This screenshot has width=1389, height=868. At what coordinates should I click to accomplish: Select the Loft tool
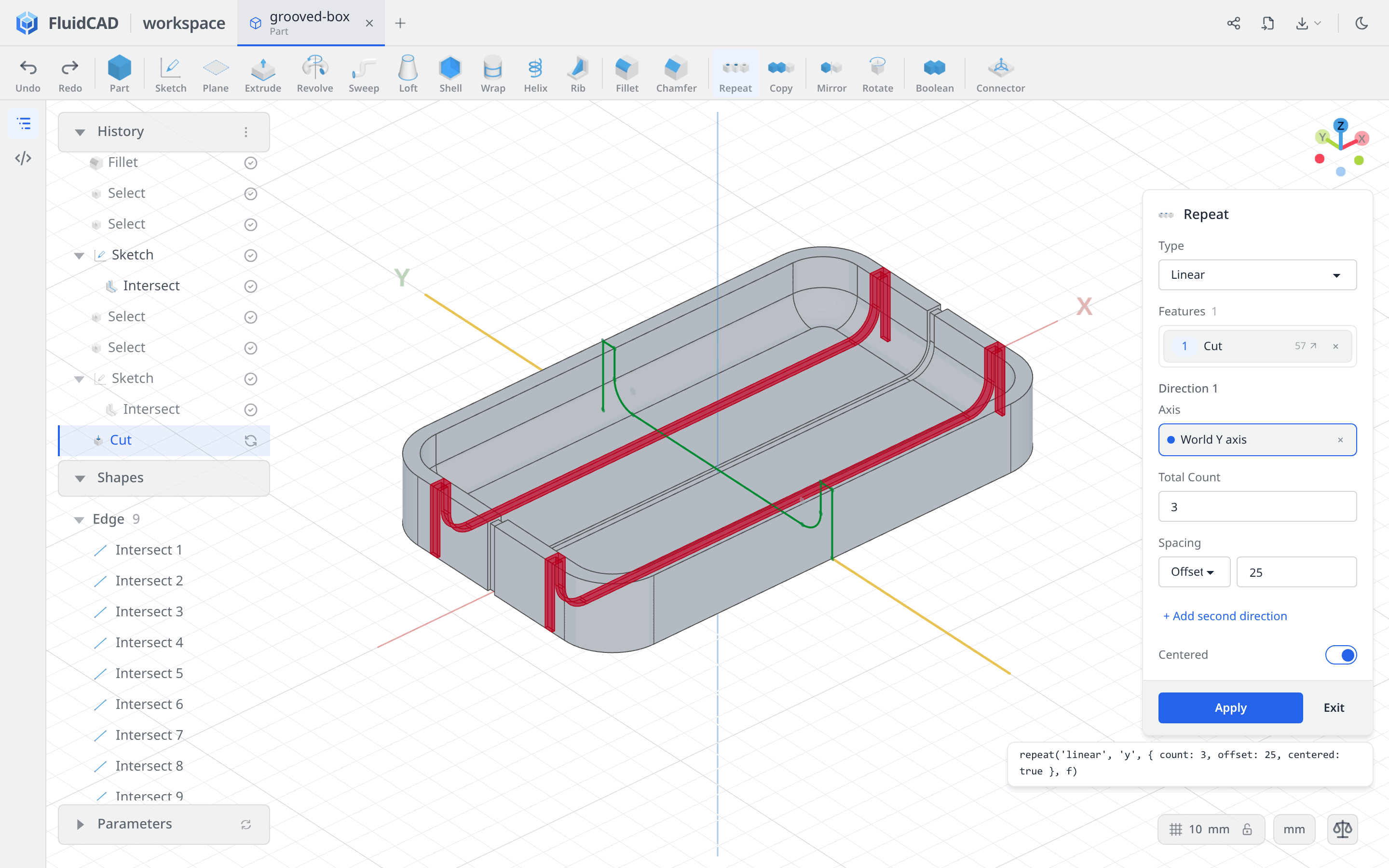coord(408,75)
